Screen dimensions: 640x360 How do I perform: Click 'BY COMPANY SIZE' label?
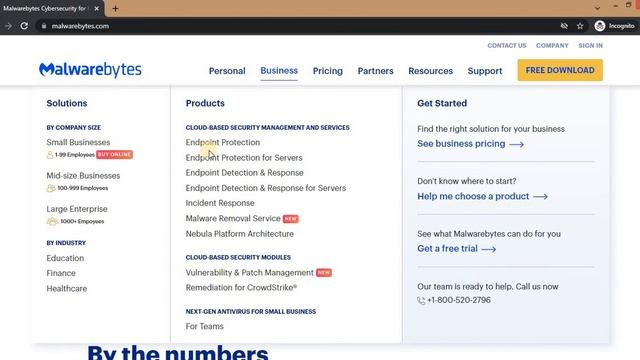coord(73,127)
